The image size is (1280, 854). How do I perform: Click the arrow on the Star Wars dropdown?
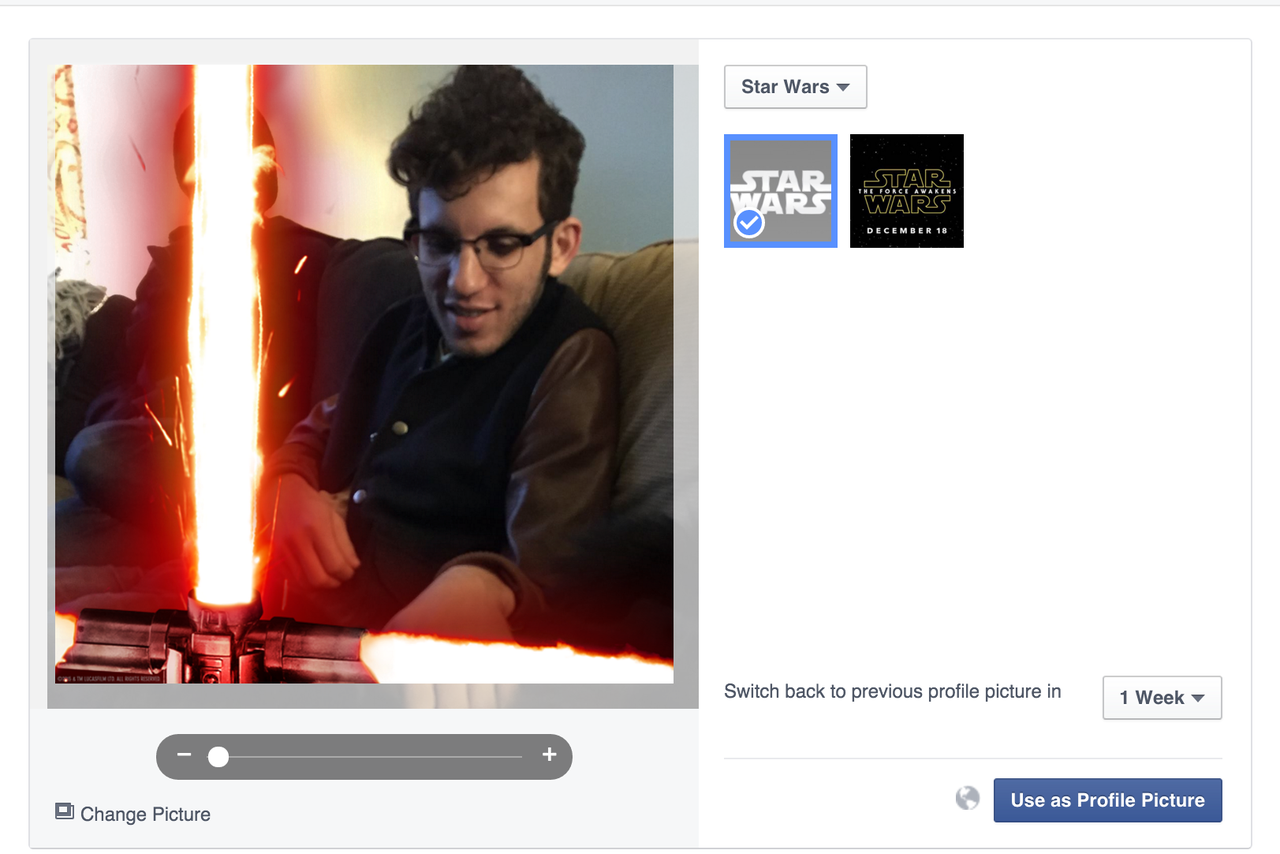[x=843, y=87]
